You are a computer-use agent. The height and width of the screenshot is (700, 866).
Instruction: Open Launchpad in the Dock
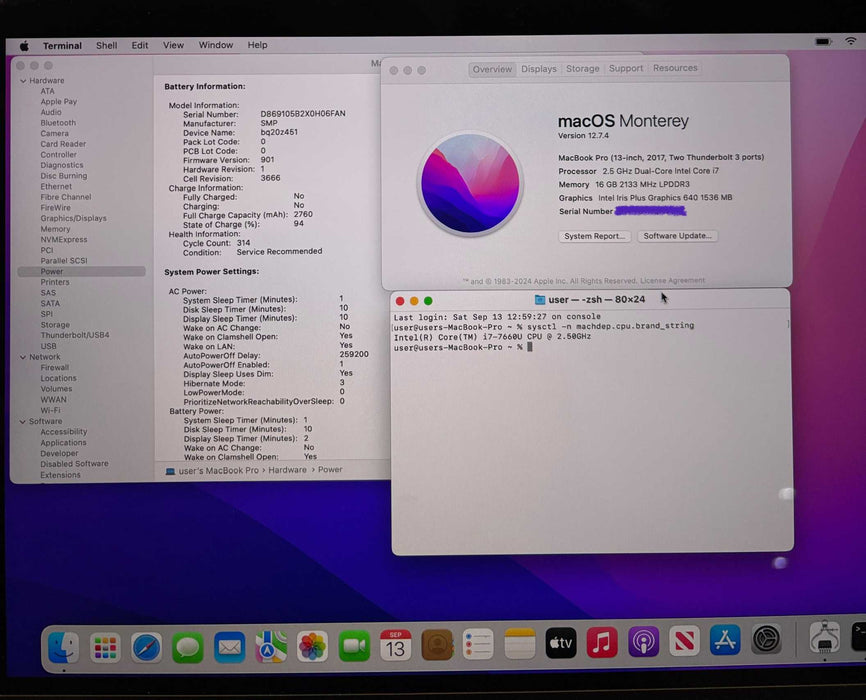pyautogui.click(x=105, y=647)
